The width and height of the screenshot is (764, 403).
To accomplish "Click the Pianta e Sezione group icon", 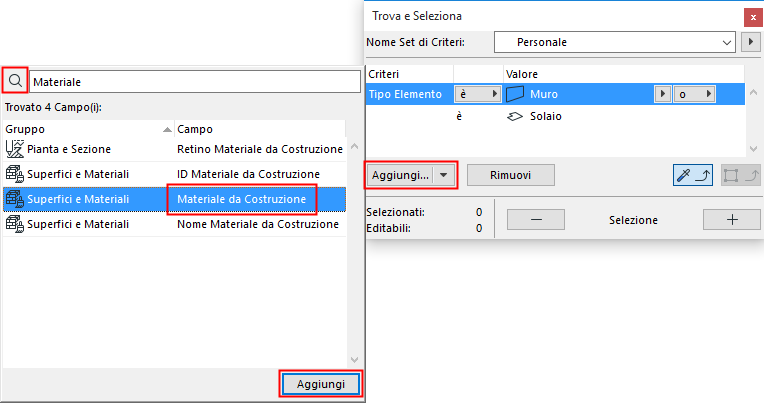I will tap(15, 149).
